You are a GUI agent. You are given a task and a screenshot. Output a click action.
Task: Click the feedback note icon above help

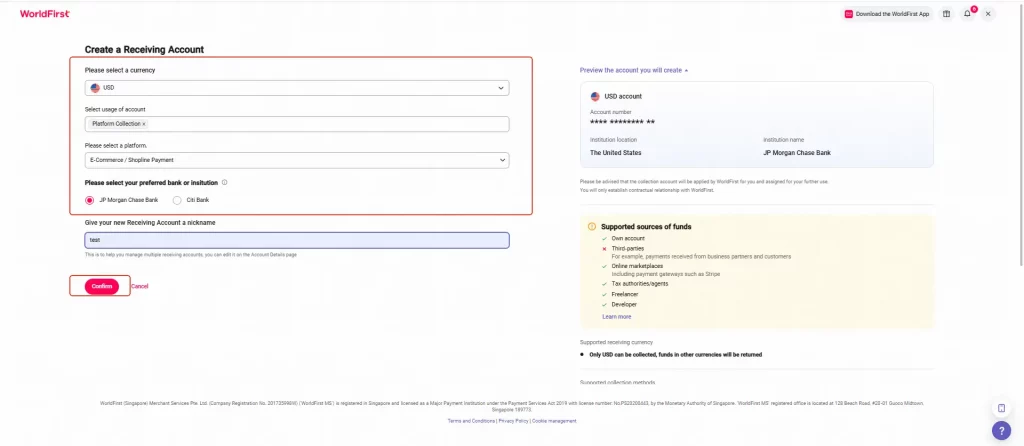(1001, 408)
